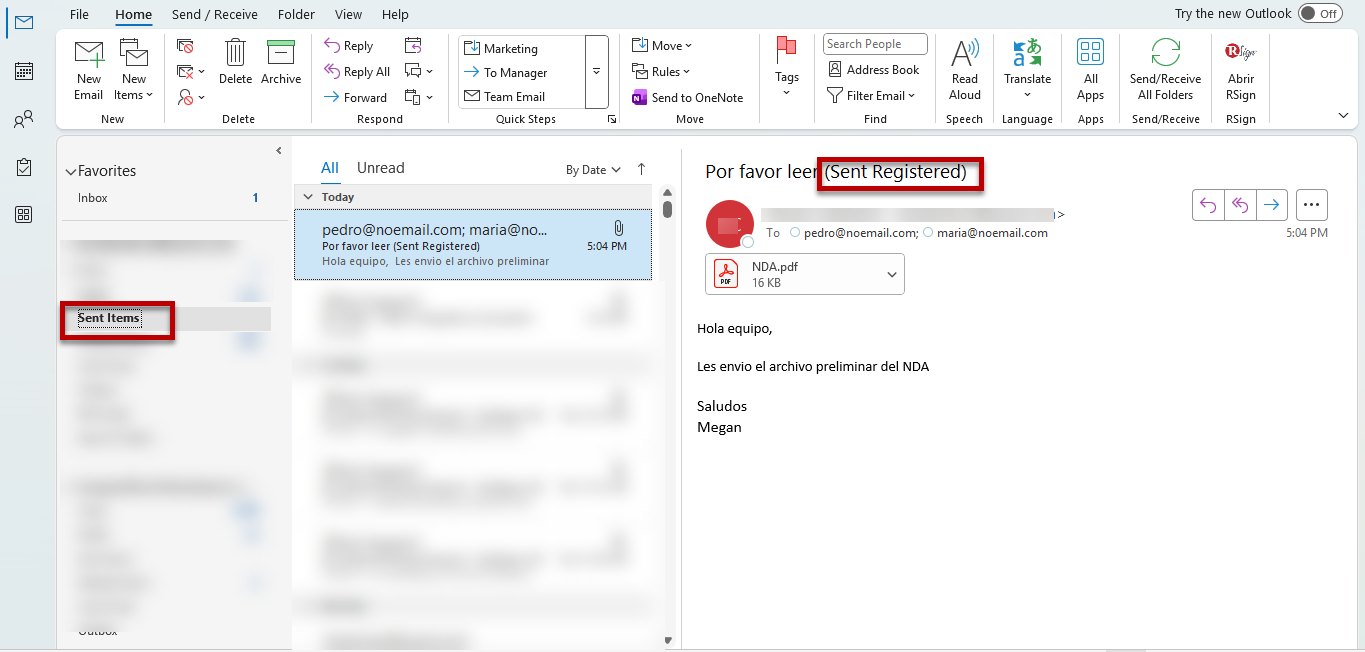Open the File menu

pos(79,15)
